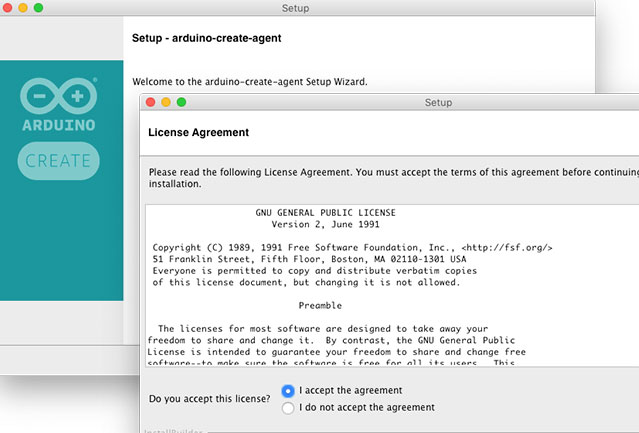The width and height of the screenshot is (639, 433).
Task: Click the Arduino infinity logo
Action: click(58, 95)
